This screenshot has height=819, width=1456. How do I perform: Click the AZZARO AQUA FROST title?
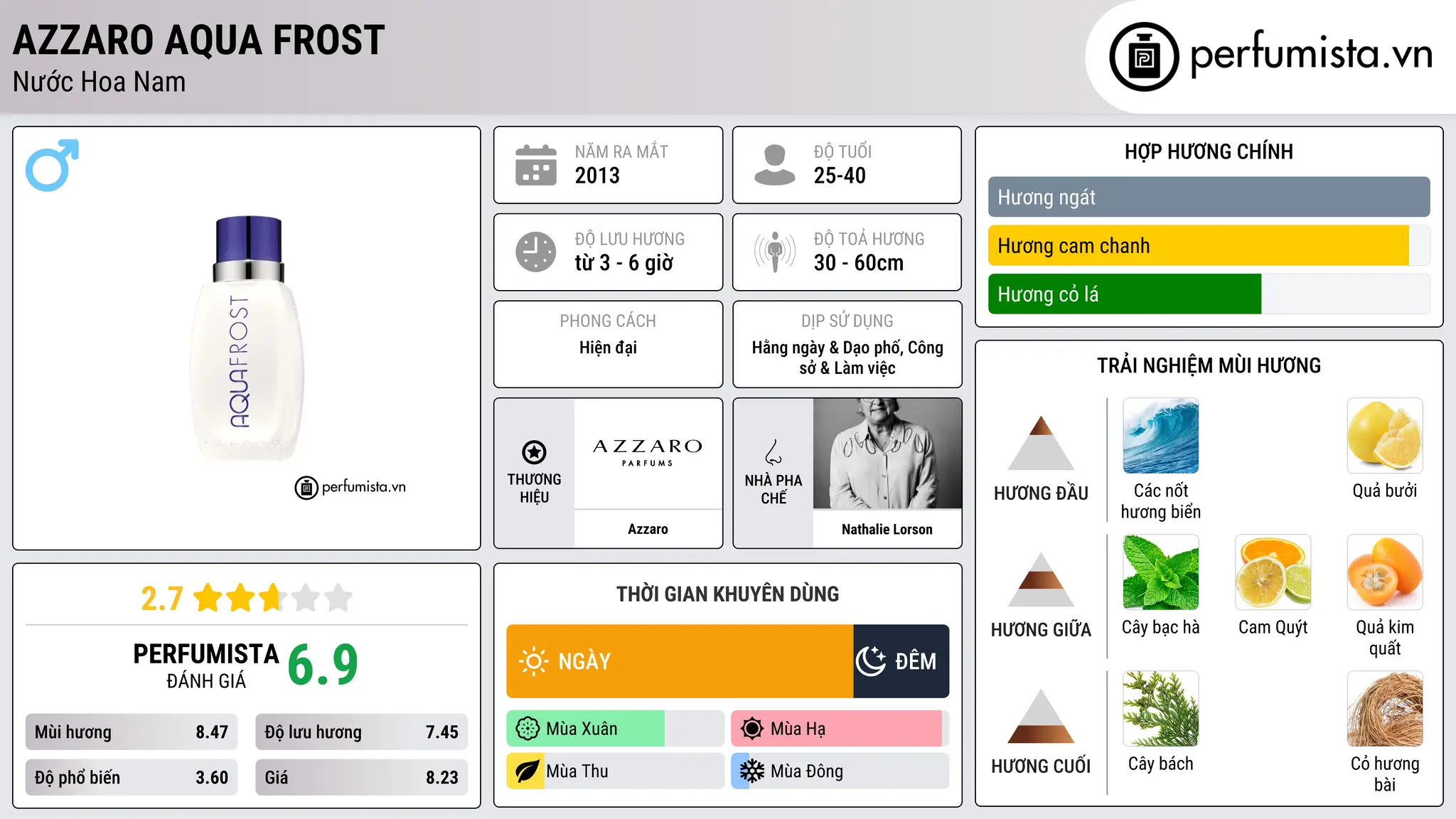click(199, 40)
